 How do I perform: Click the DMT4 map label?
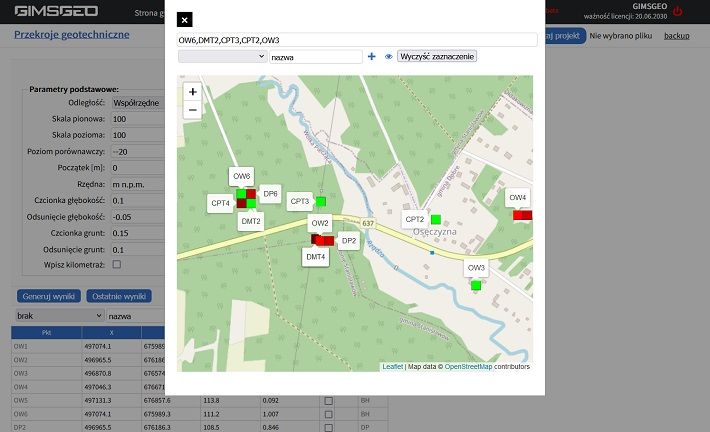pos(316,257)
